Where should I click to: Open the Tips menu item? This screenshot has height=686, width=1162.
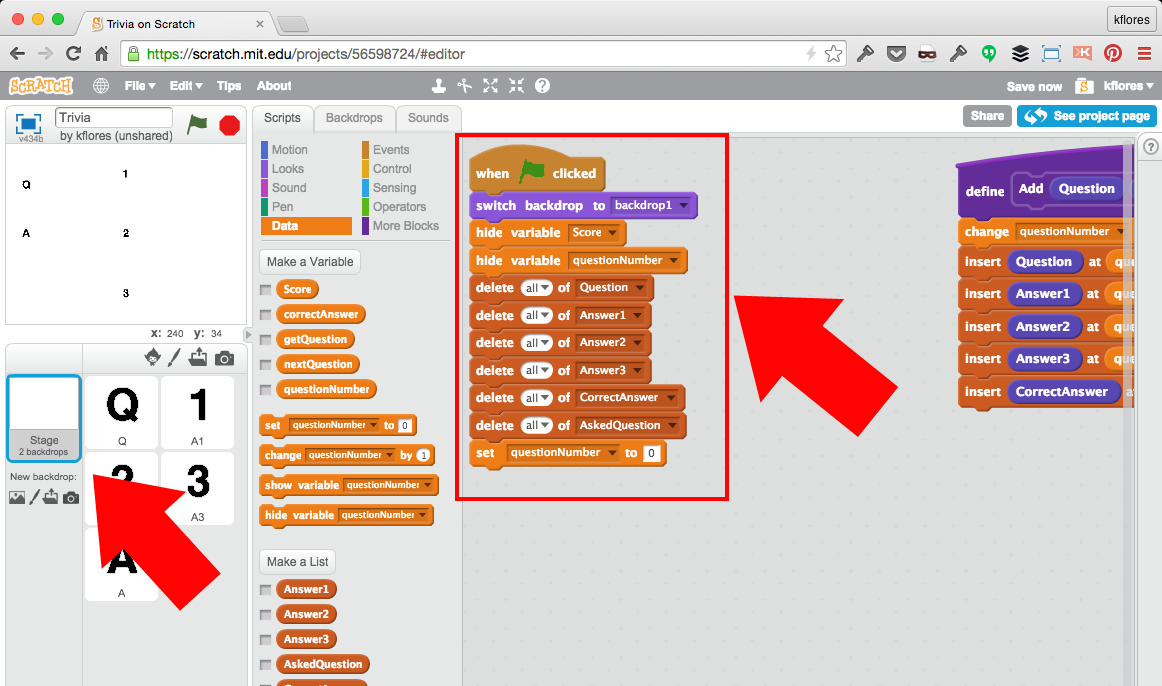tap(229, 86)
